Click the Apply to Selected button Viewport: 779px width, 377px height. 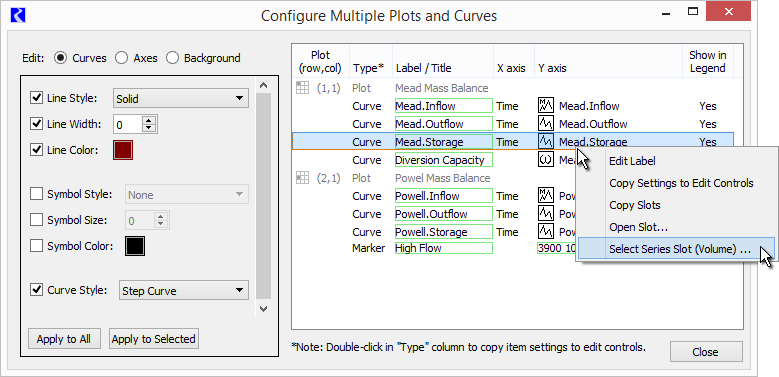(x=154, y=339)
